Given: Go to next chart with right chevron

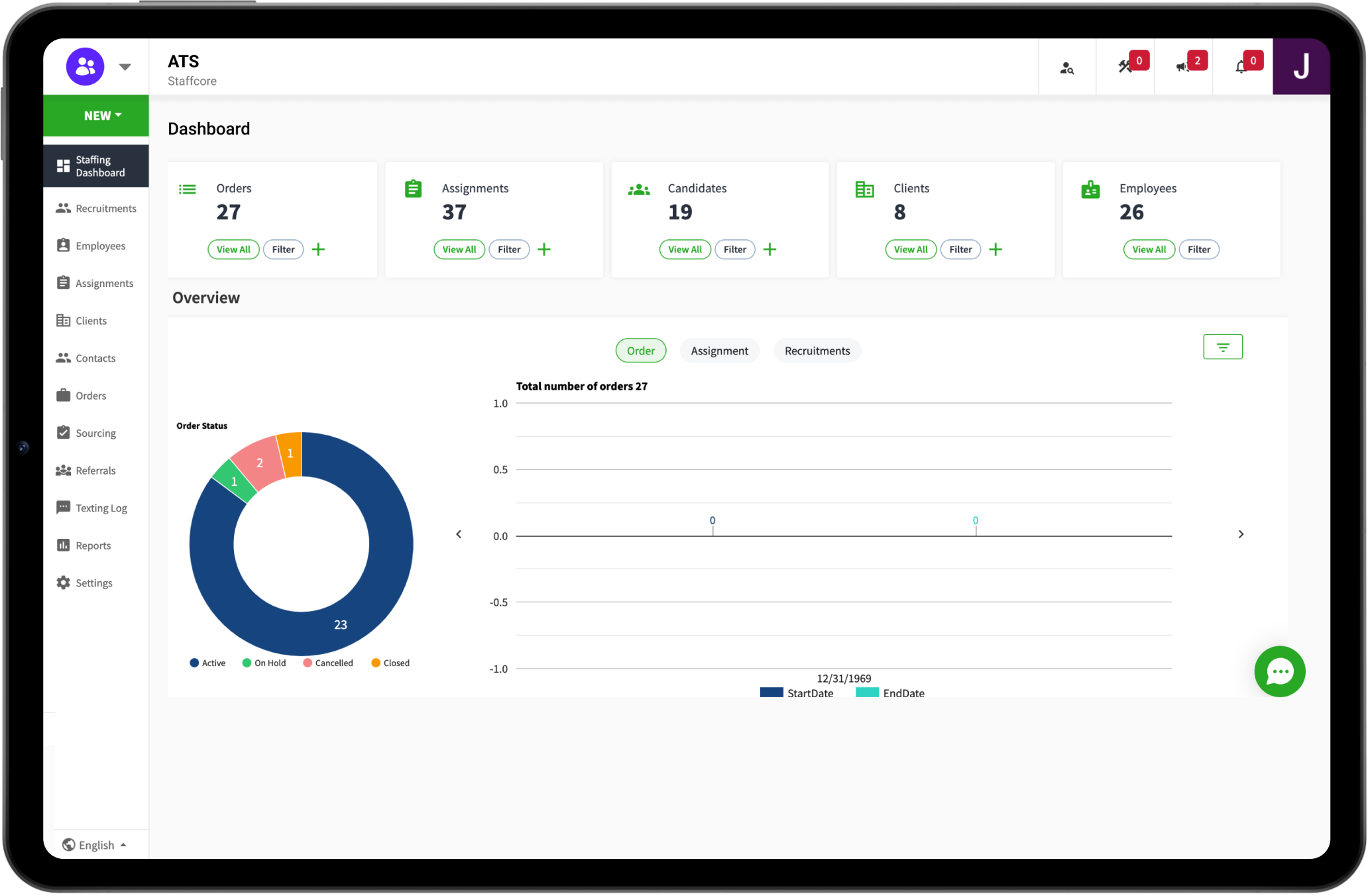Looking at the screenshot, I should click(x=1241, y=534).
